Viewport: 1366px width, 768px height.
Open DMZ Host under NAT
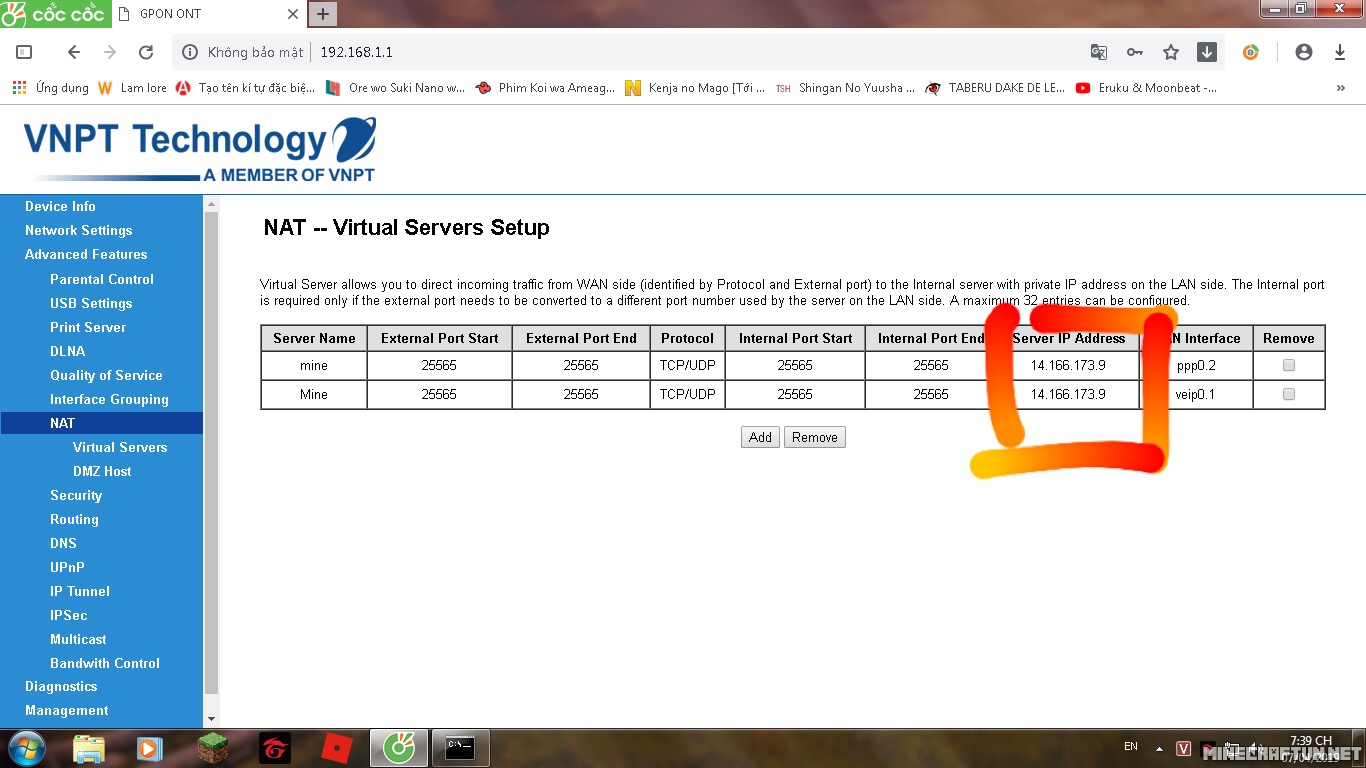tap(102, 471)
